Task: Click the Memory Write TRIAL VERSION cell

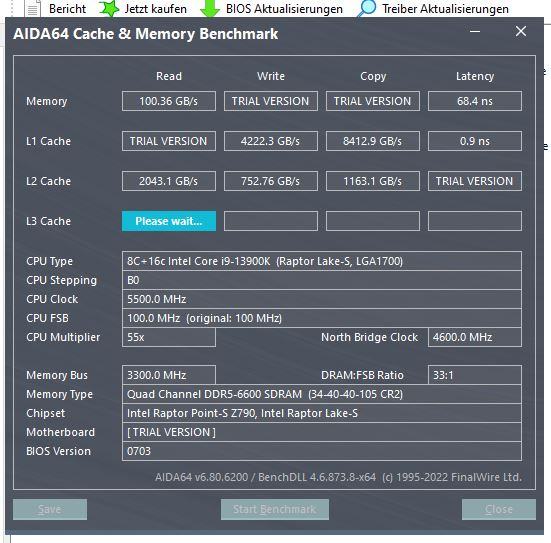Action: (271, 101)
